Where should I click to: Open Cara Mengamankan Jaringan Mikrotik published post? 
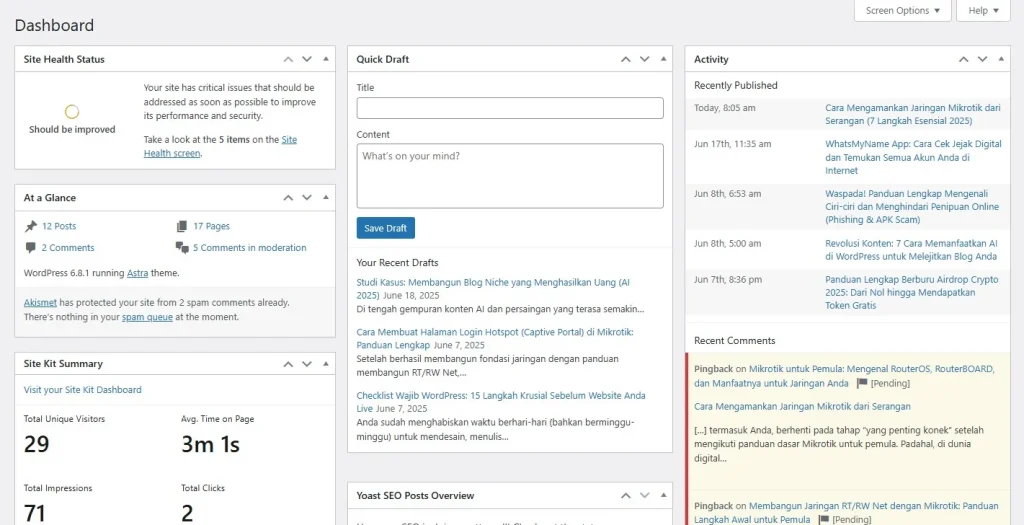912,115
